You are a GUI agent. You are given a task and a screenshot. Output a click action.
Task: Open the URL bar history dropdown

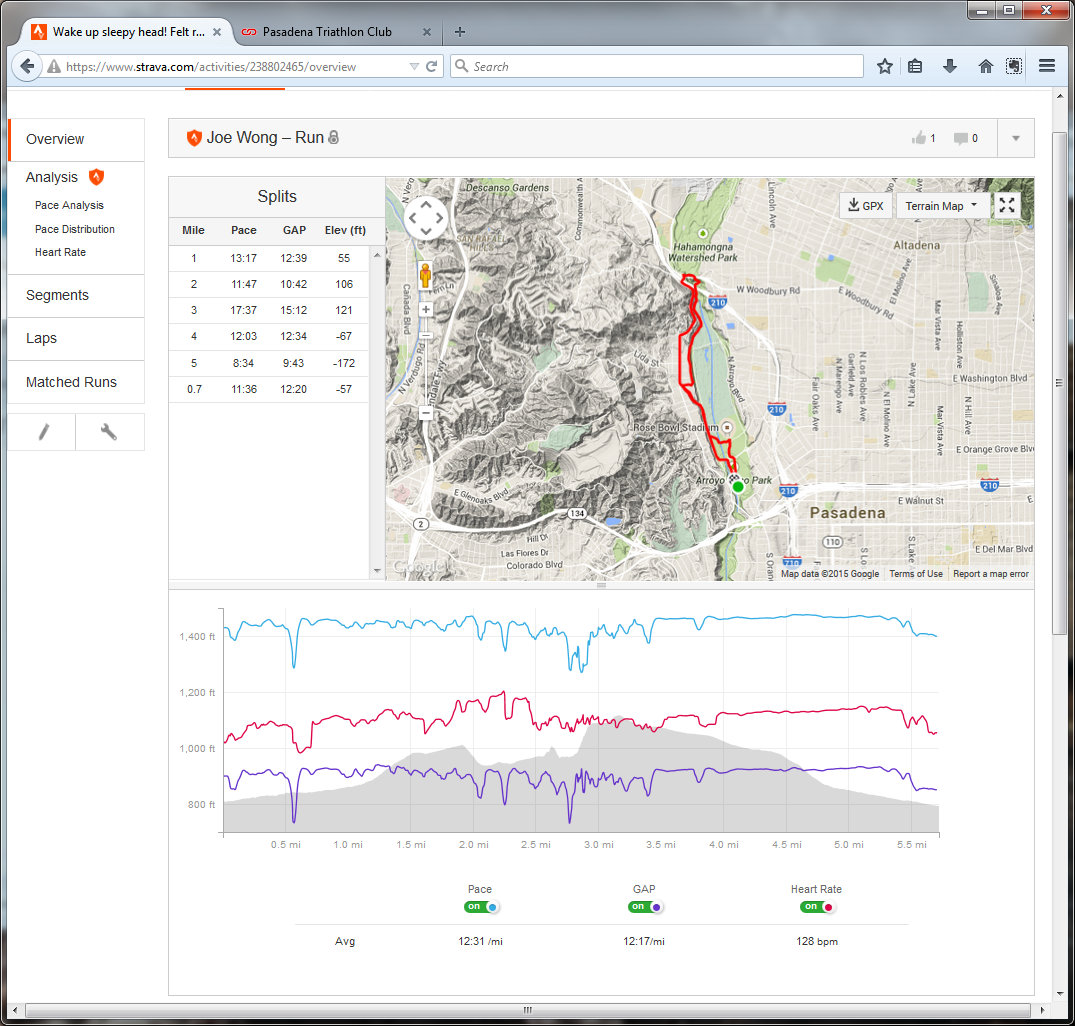tap(414, 66)
